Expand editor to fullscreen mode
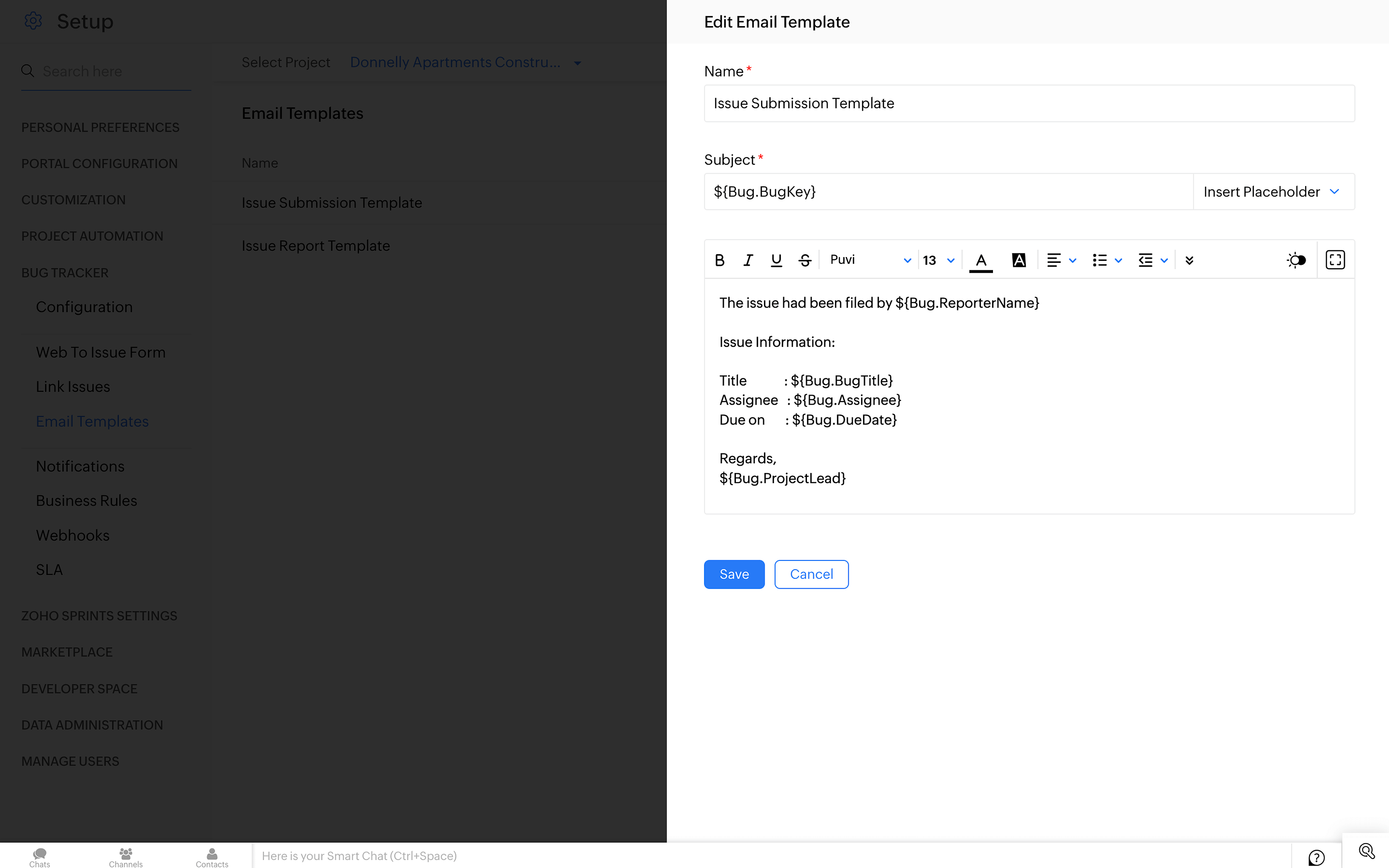Image resolution: width=1389 pixels, height=868 pixels. click(1335, 260)
